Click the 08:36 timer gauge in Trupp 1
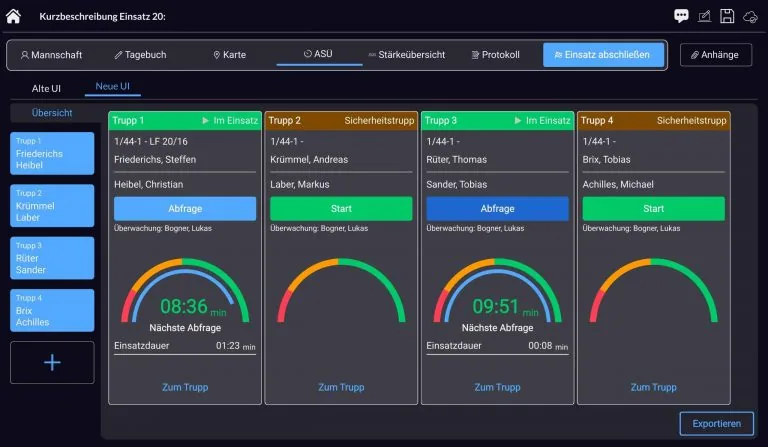This screenshot has width=768, height=447. point(185,291)
